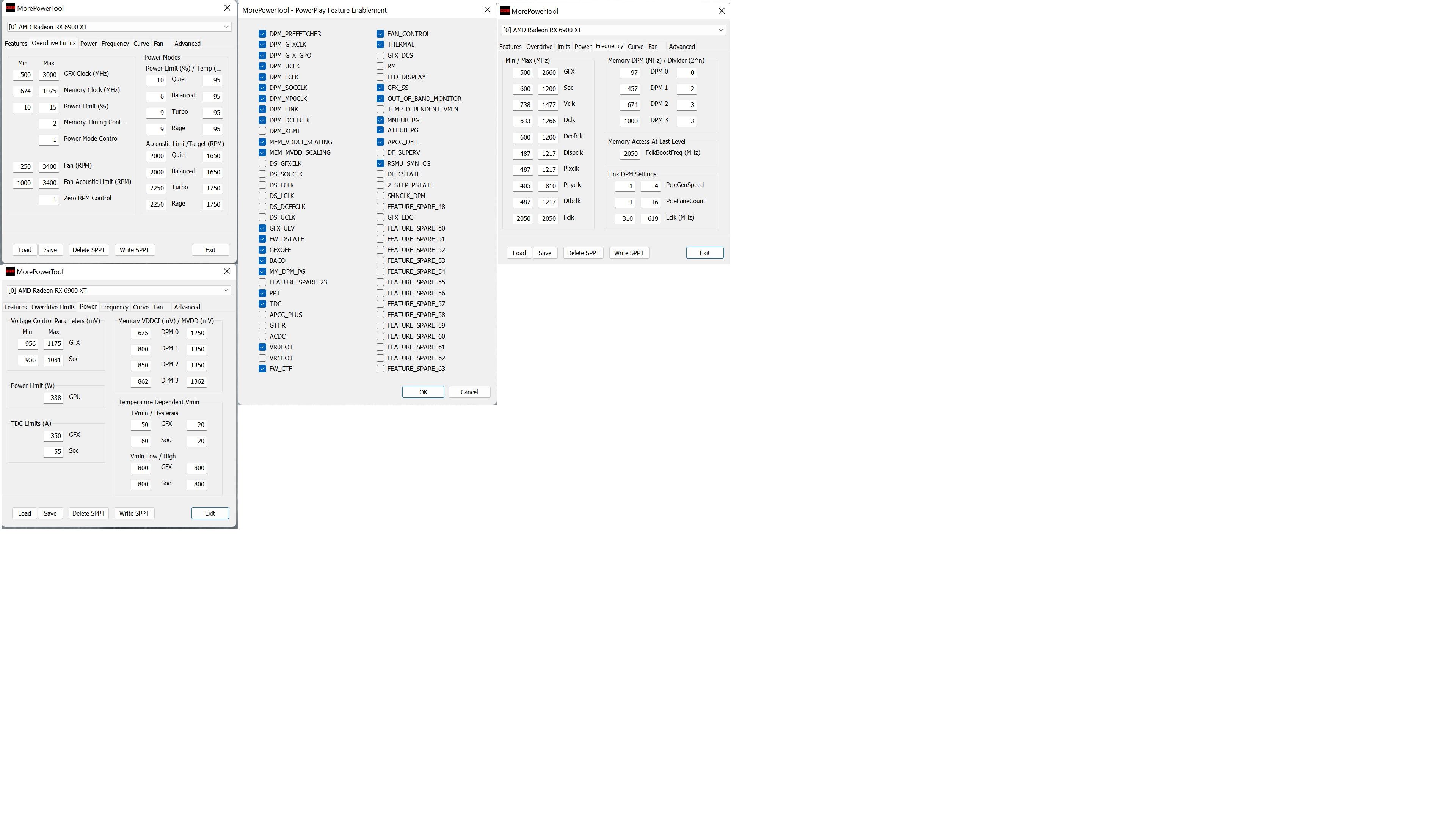The image size is (1456, 819).
Task: Edit Zero RPM Control value field
Action: pos(49,199)
